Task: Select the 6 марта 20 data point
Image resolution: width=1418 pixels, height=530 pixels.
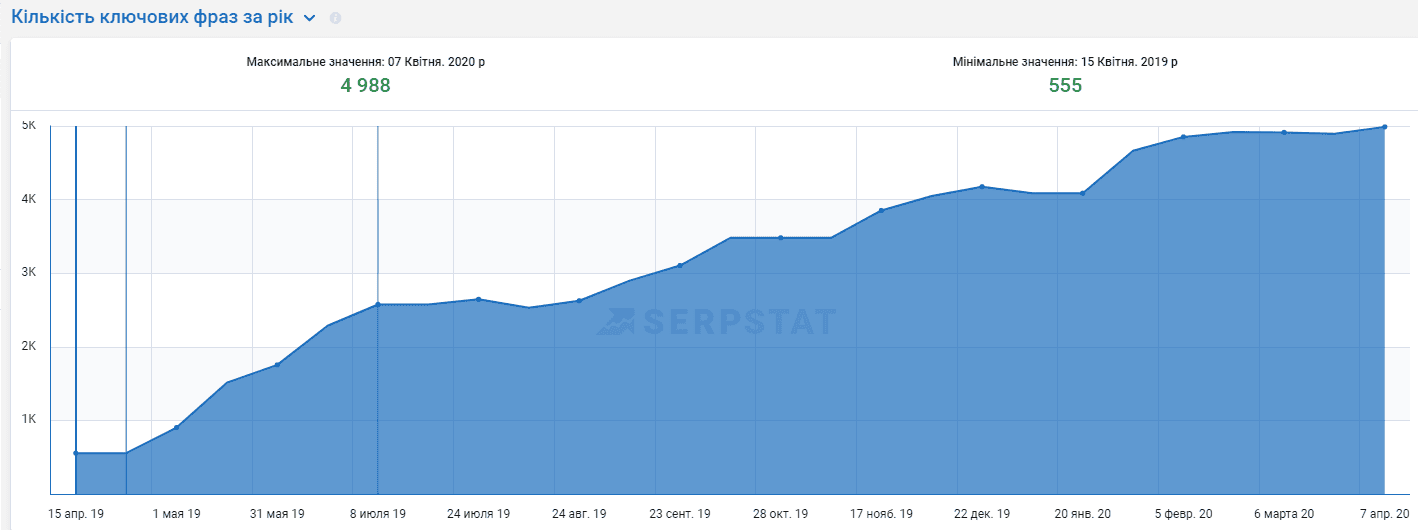Action: coord(1284,132)
